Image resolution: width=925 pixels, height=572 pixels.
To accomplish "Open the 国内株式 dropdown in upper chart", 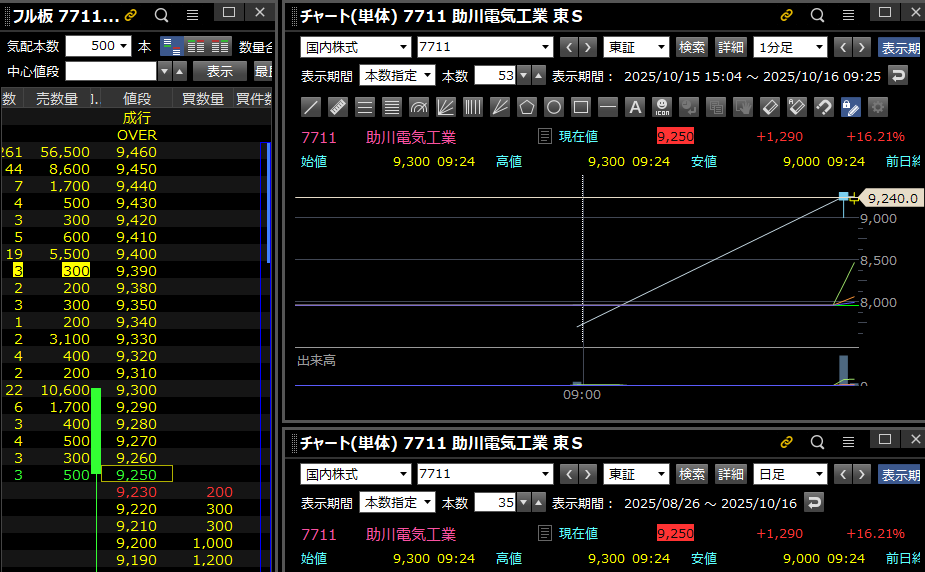I will pos(356,47).
